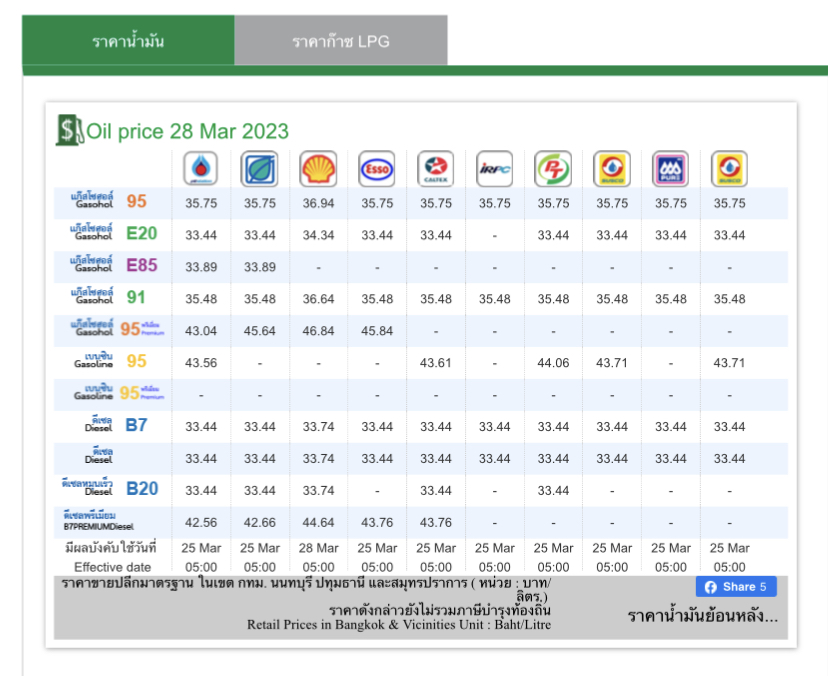This screenshot has height=676, width=828.
Task: Click the Susco logo in the last column
Action: (x=729, y=168)
